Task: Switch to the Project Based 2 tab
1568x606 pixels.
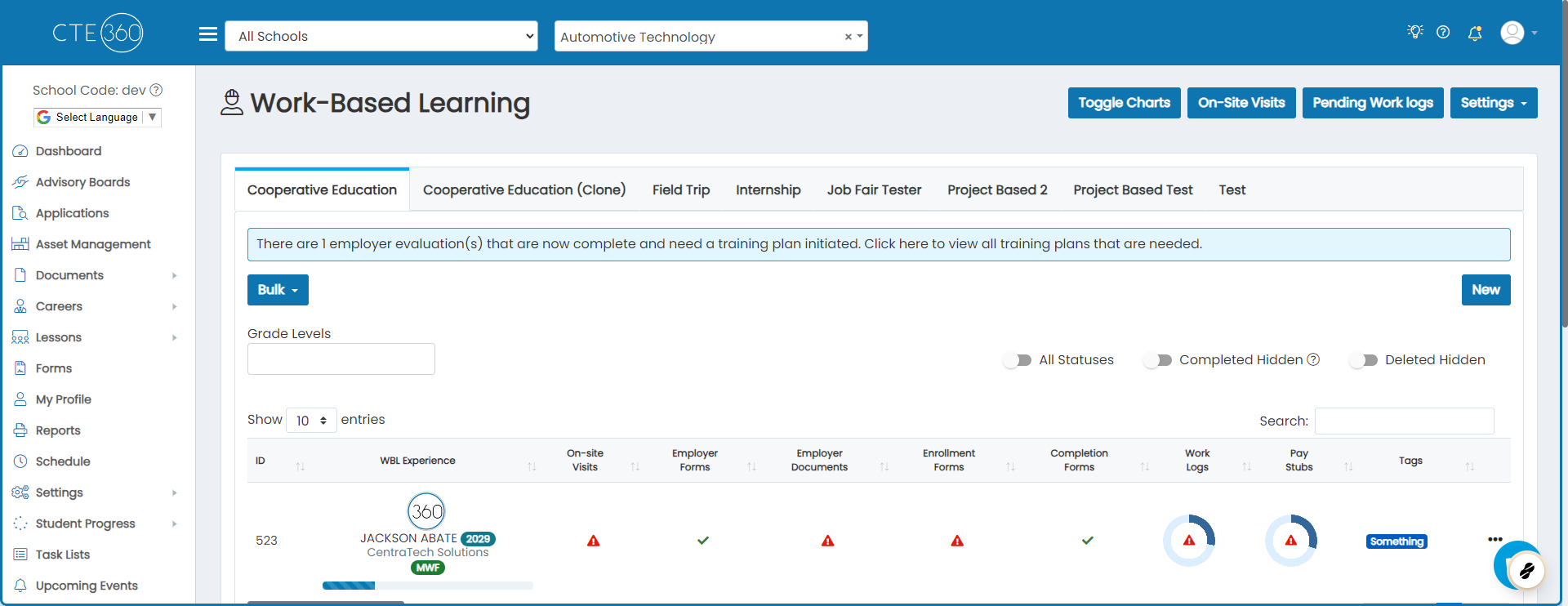Action: (997, 189)
